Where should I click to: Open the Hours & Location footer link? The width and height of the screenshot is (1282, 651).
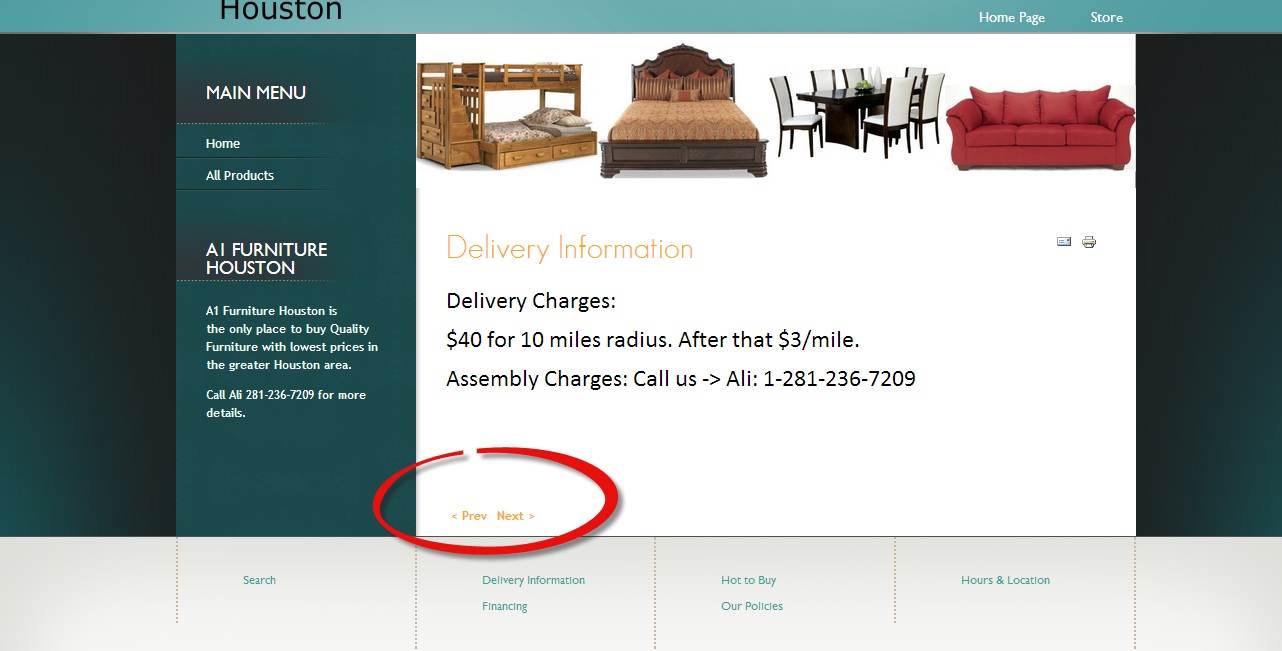pos(1005,580)
